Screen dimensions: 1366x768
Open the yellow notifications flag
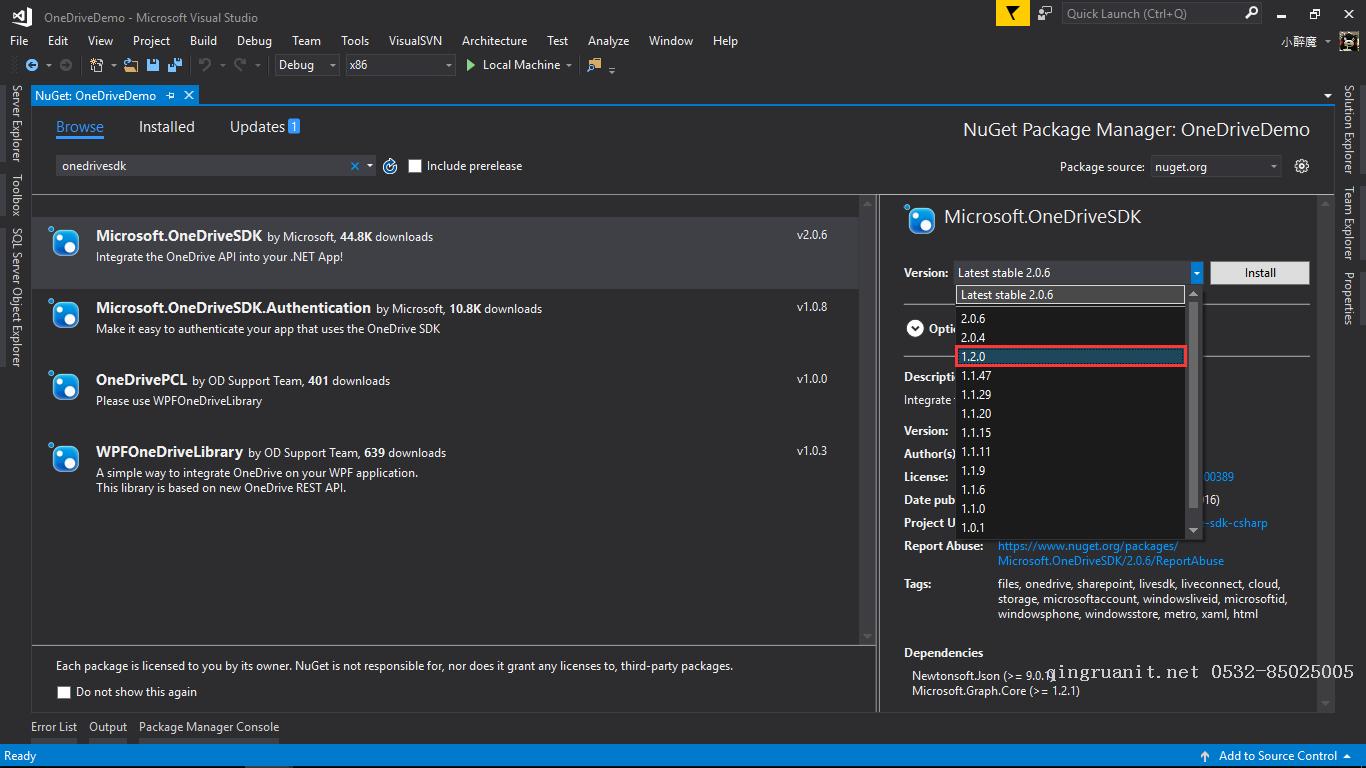[1013, 13]
